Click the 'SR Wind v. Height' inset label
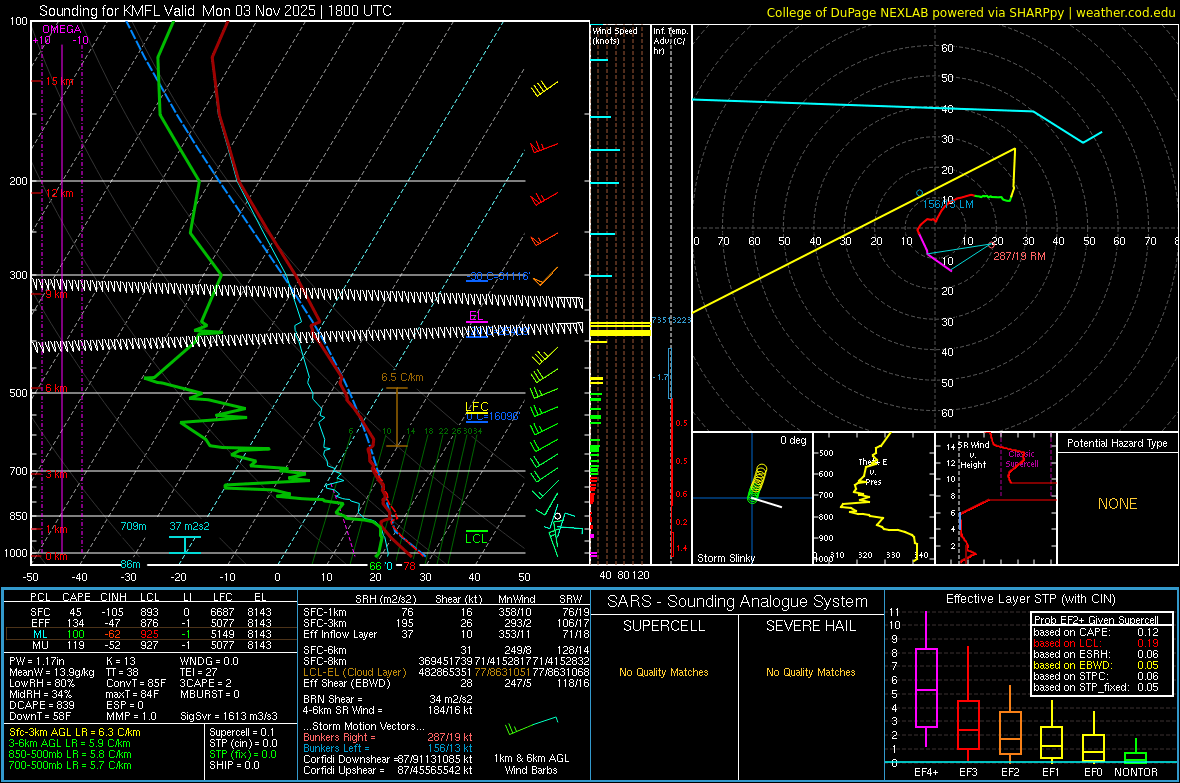The image size is (1180, 783). coord(973,455)
